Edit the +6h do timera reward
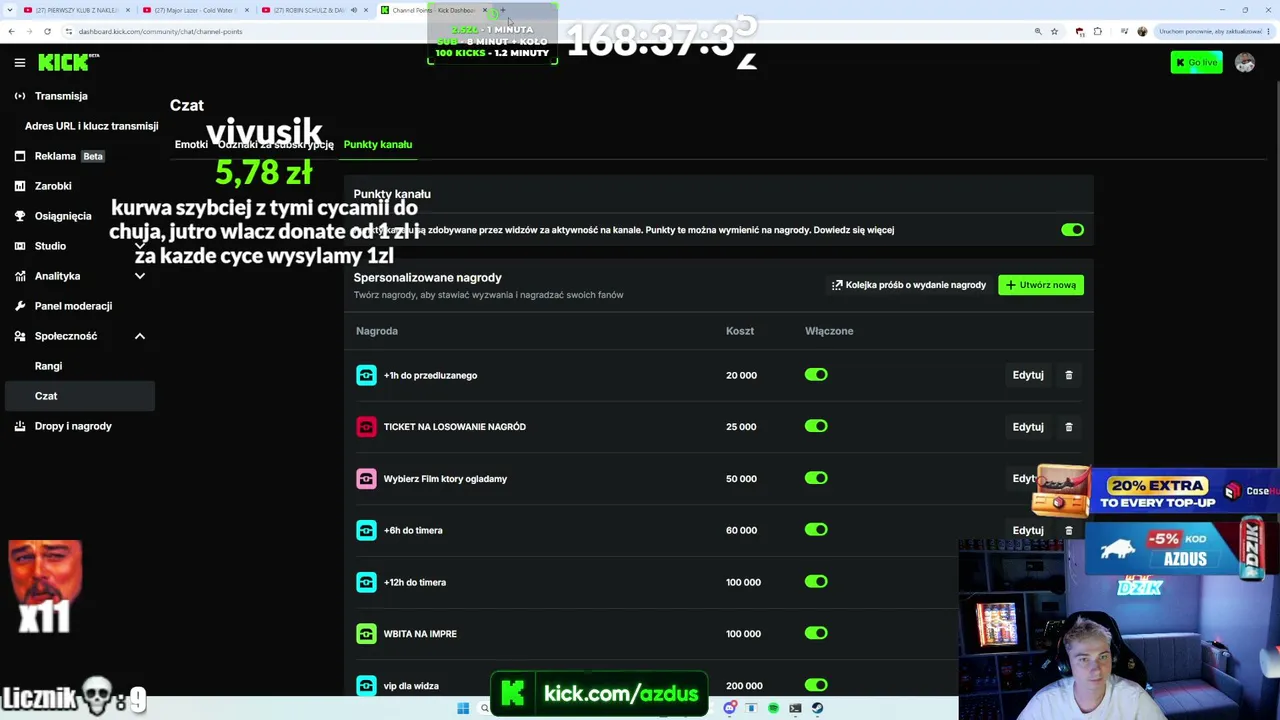Screen dimensions: 1280x720 point(1028,530)
